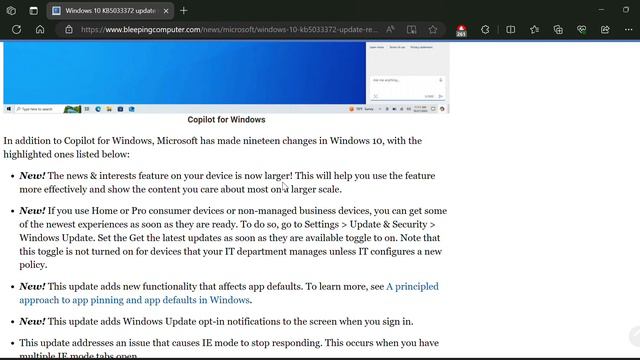
Task: Click the 'Copilot for Windows' caption text
Action: tap(227, 120)
